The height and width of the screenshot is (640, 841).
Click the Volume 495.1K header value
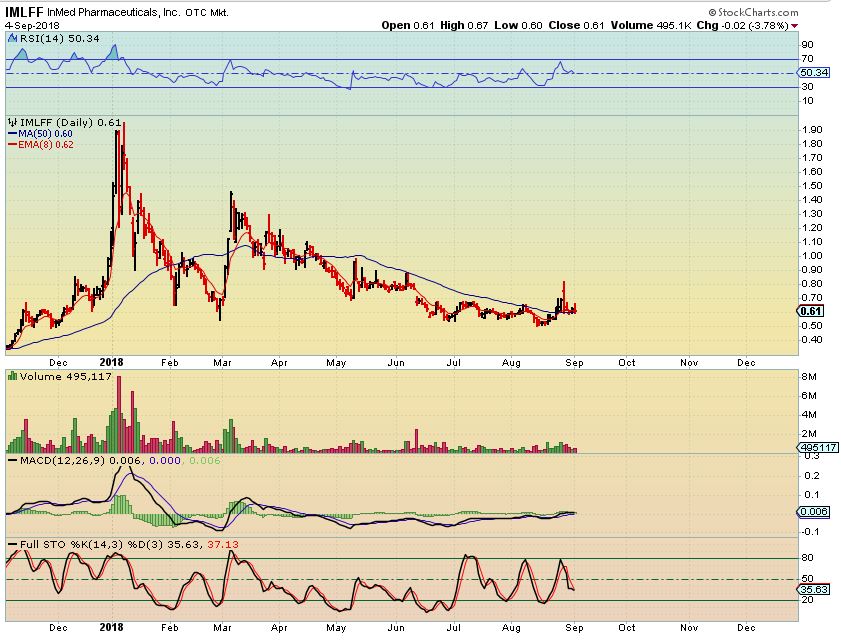pos(651,25)
